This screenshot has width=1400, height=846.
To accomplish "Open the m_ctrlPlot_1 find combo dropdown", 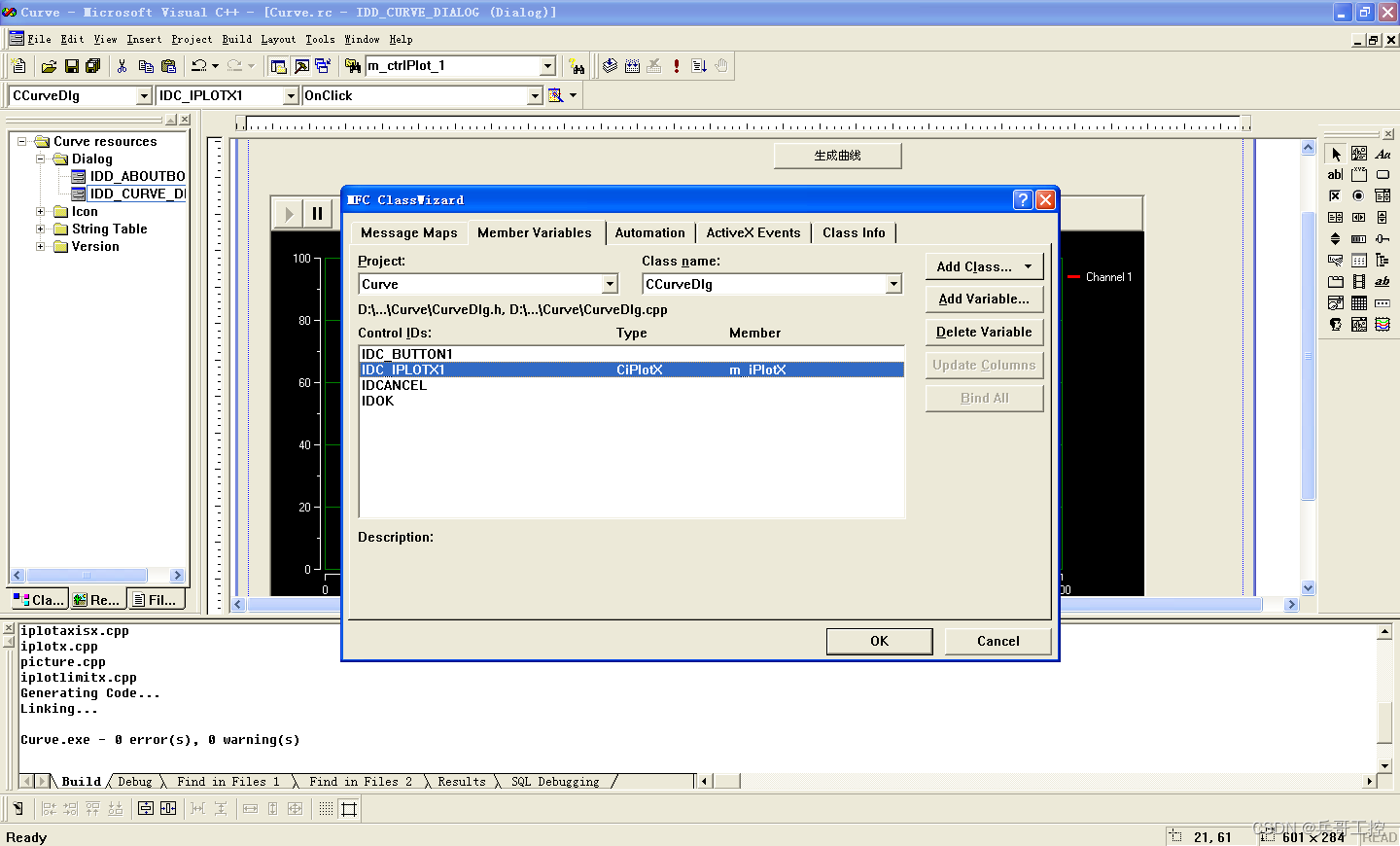I will click(547, 66).
